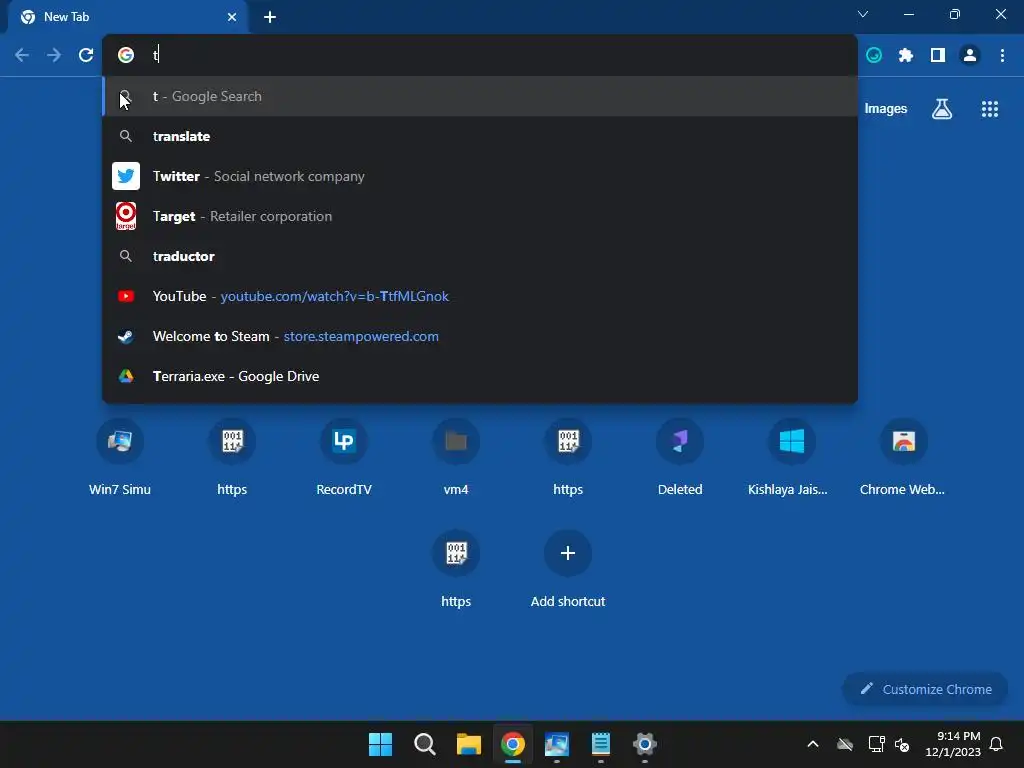Go back using the back arrow
This screenshot has width=1024, height=768.
pyautogui.click(x=22, y=56)
